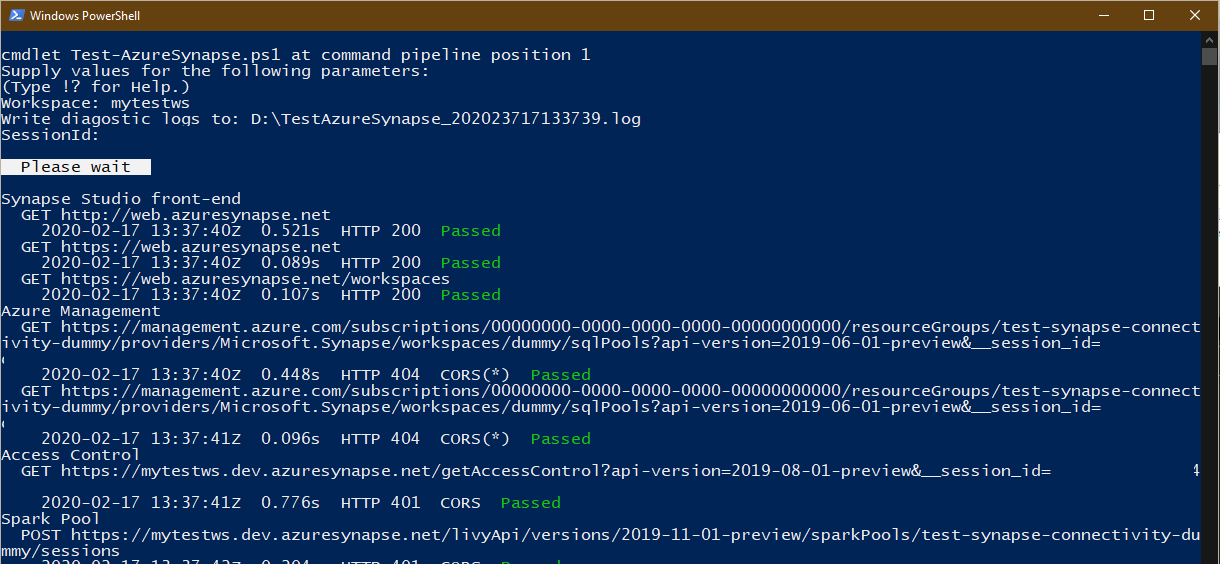Click the scrollbar up arrow
Image resolution: width=1220 pixels, height=564 pixels.
(x=1209, y=38)
